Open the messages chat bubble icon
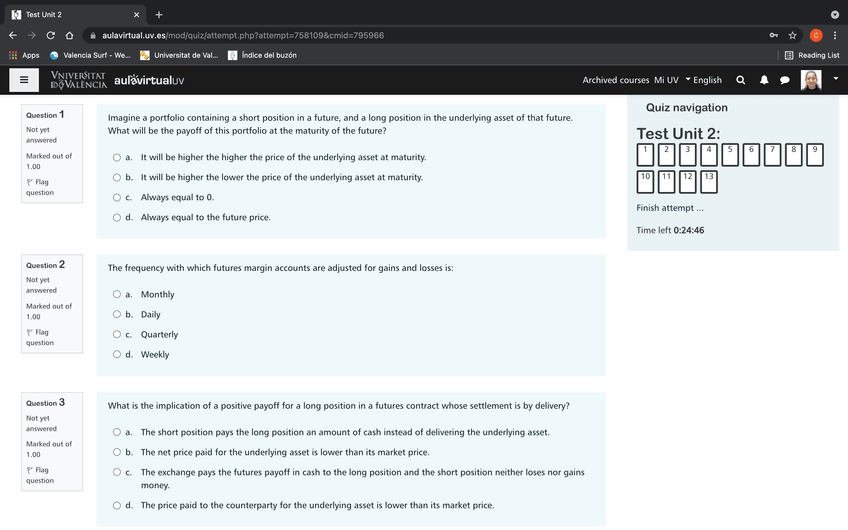848x530 pixels. [x=785, y=80]
